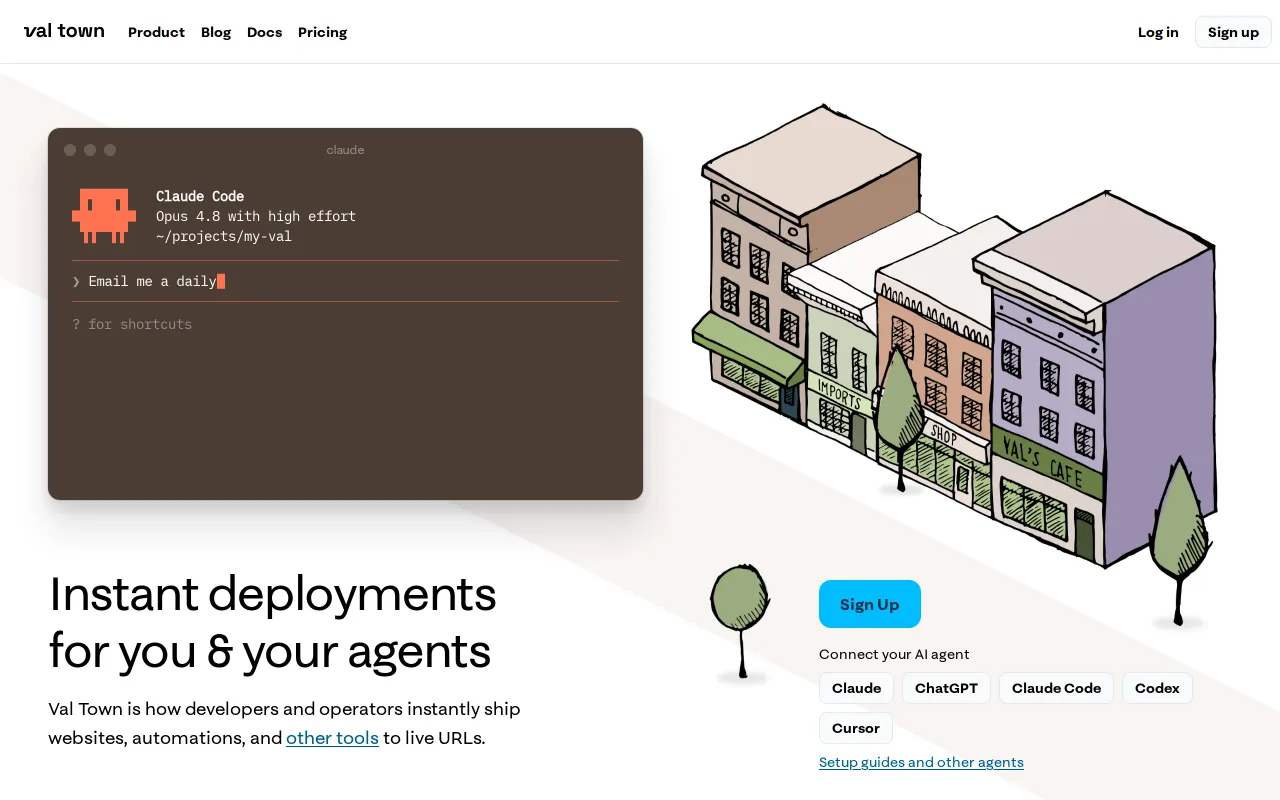The height and width of the screenshot is (800, 1280).
Task: Open the Blog navigation link
Action: point(216,32)
